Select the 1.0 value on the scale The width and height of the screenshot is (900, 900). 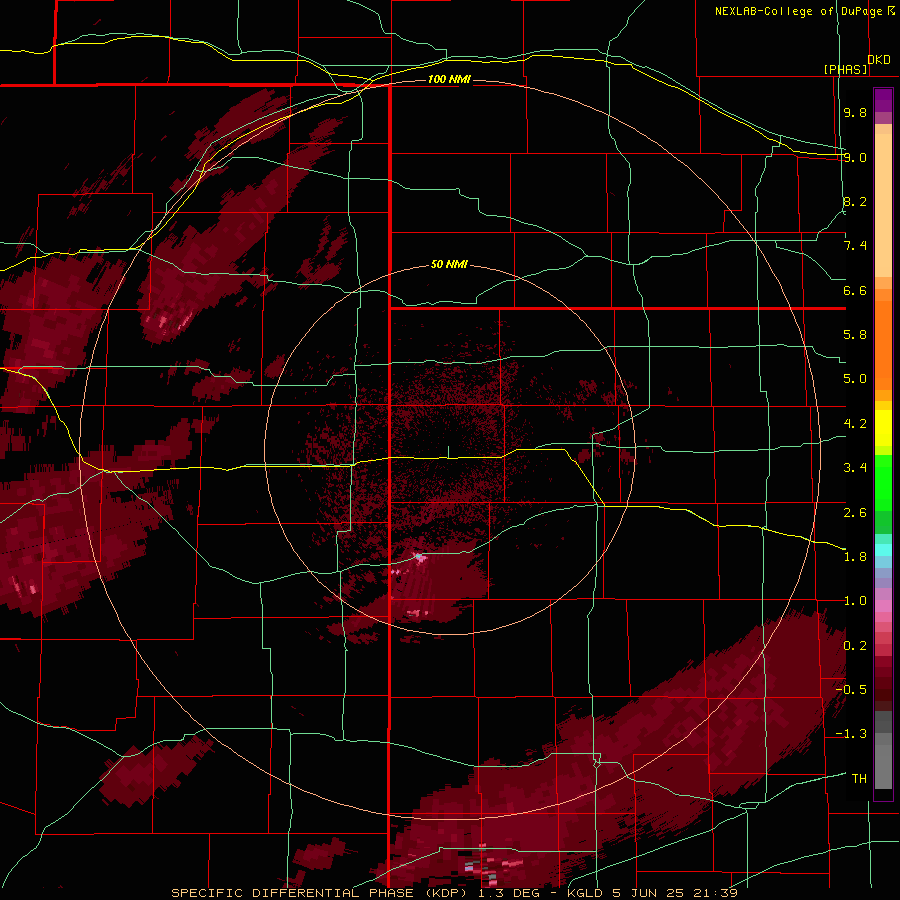[x=855, y=601]
